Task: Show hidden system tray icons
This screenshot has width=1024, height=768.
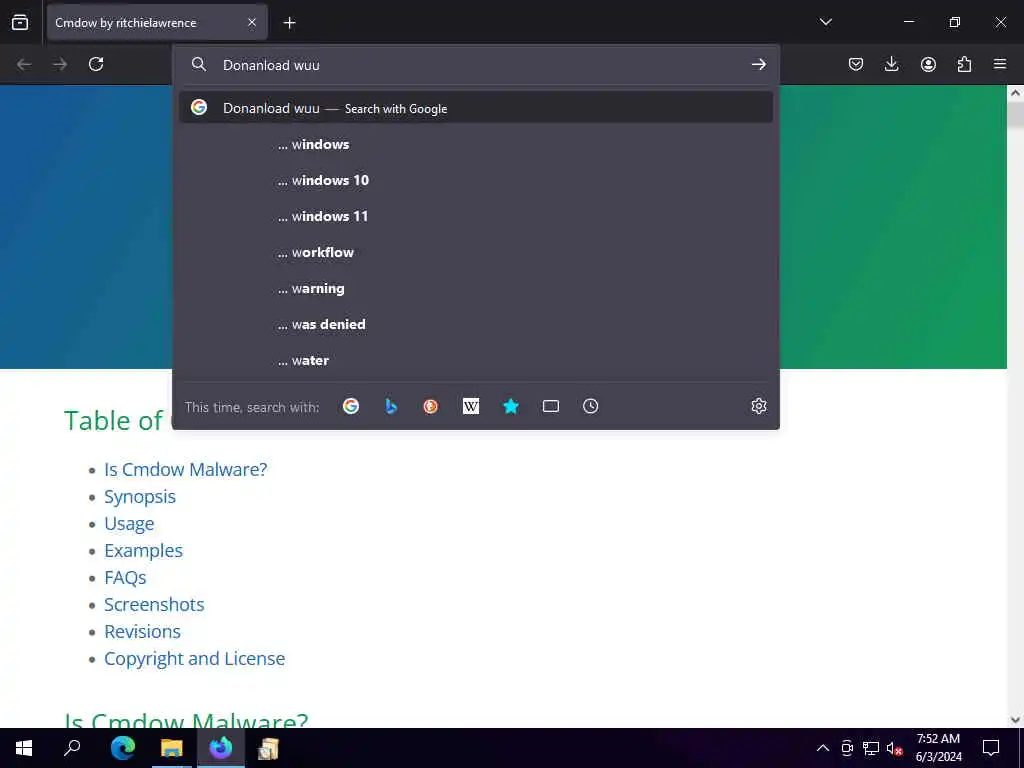Action: click(x=823, y=748)
